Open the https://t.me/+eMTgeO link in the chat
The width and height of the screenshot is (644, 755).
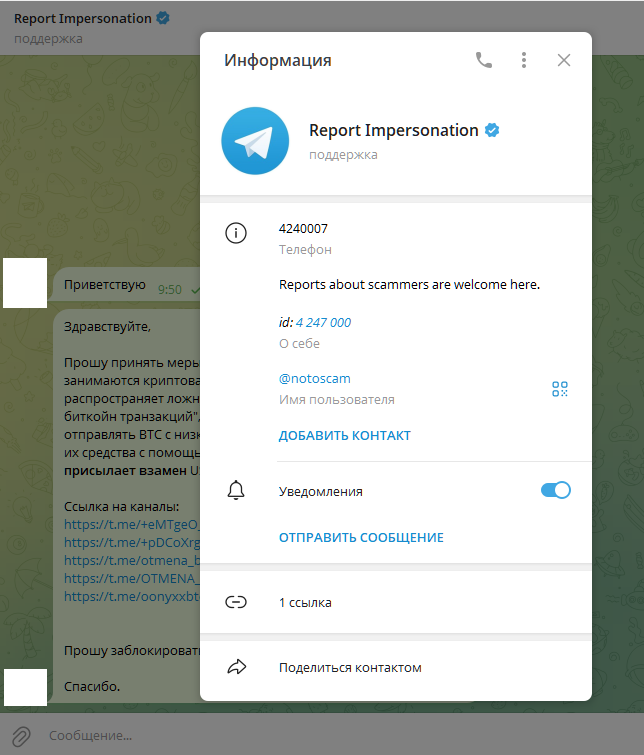click(132, 524)
